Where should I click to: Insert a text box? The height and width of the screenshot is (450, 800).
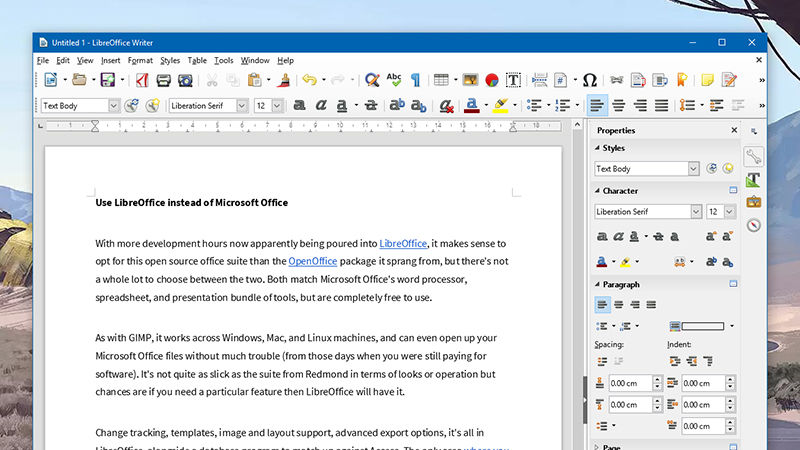click(513, 80)
